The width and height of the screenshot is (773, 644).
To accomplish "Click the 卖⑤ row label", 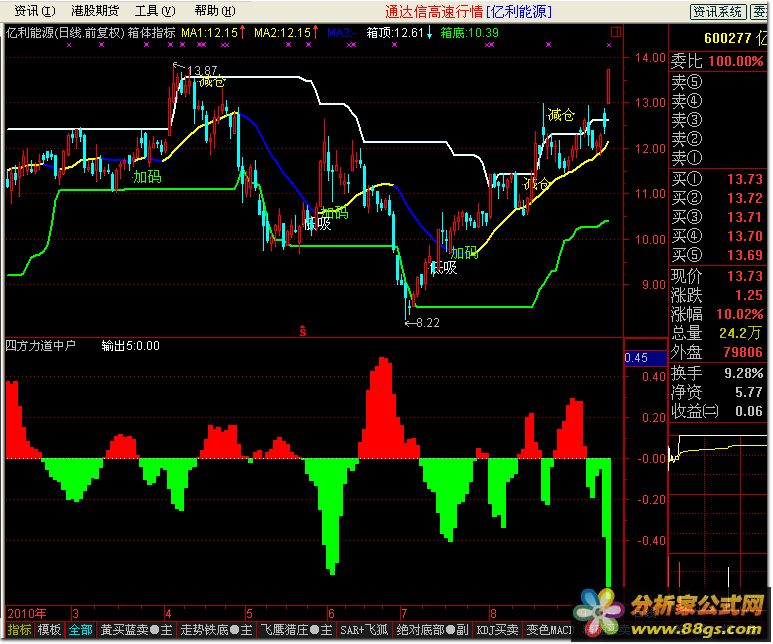I will tap(686, 81).
